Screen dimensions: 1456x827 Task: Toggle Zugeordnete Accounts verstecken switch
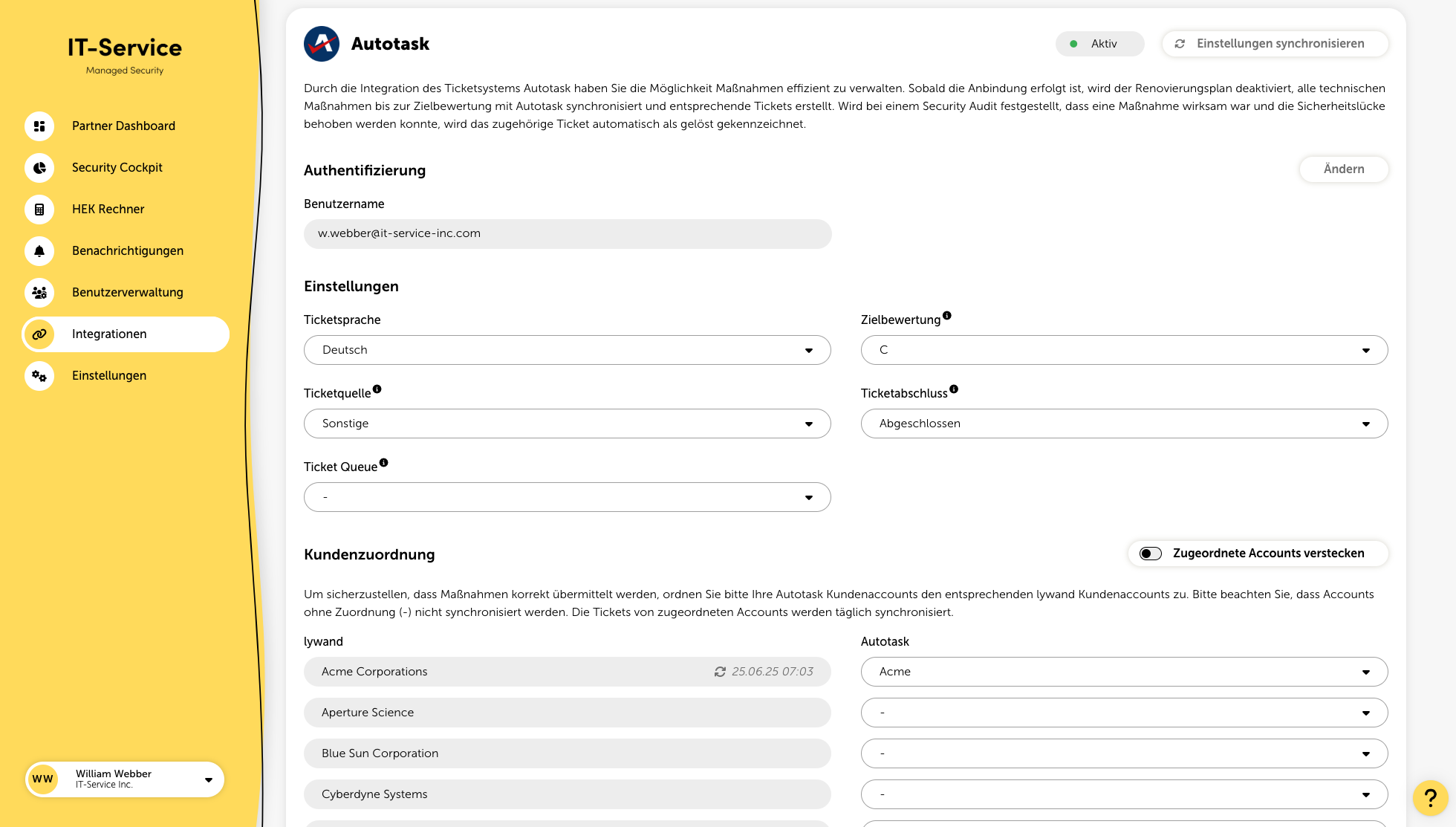click(1151, 554)
